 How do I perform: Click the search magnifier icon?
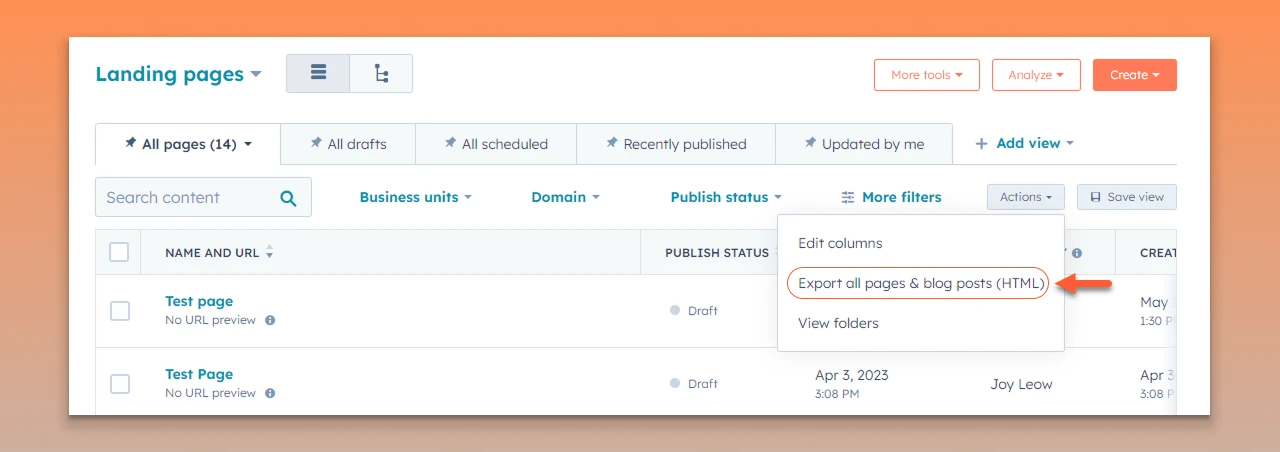click(288, 198)
